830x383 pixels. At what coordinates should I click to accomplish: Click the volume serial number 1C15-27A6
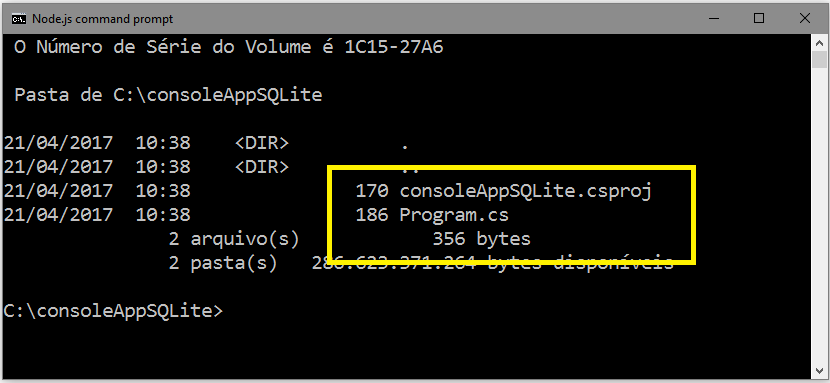point(394,47)
